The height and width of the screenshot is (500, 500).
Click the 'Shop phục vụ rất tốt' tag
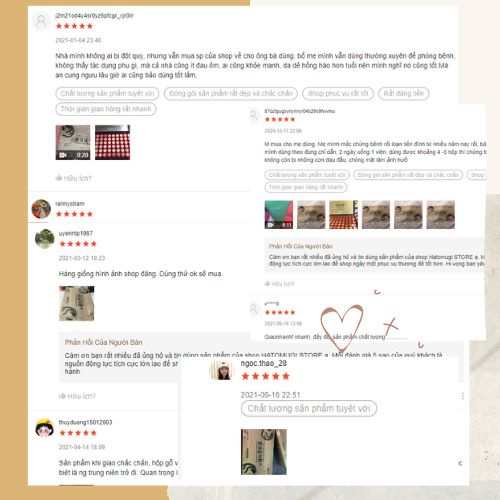338,93
